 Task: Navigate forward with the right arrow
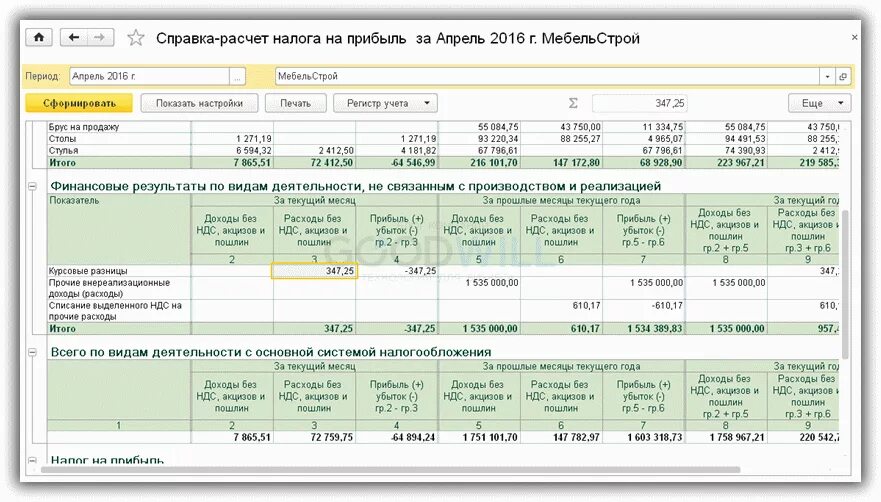tap(100, 38)
